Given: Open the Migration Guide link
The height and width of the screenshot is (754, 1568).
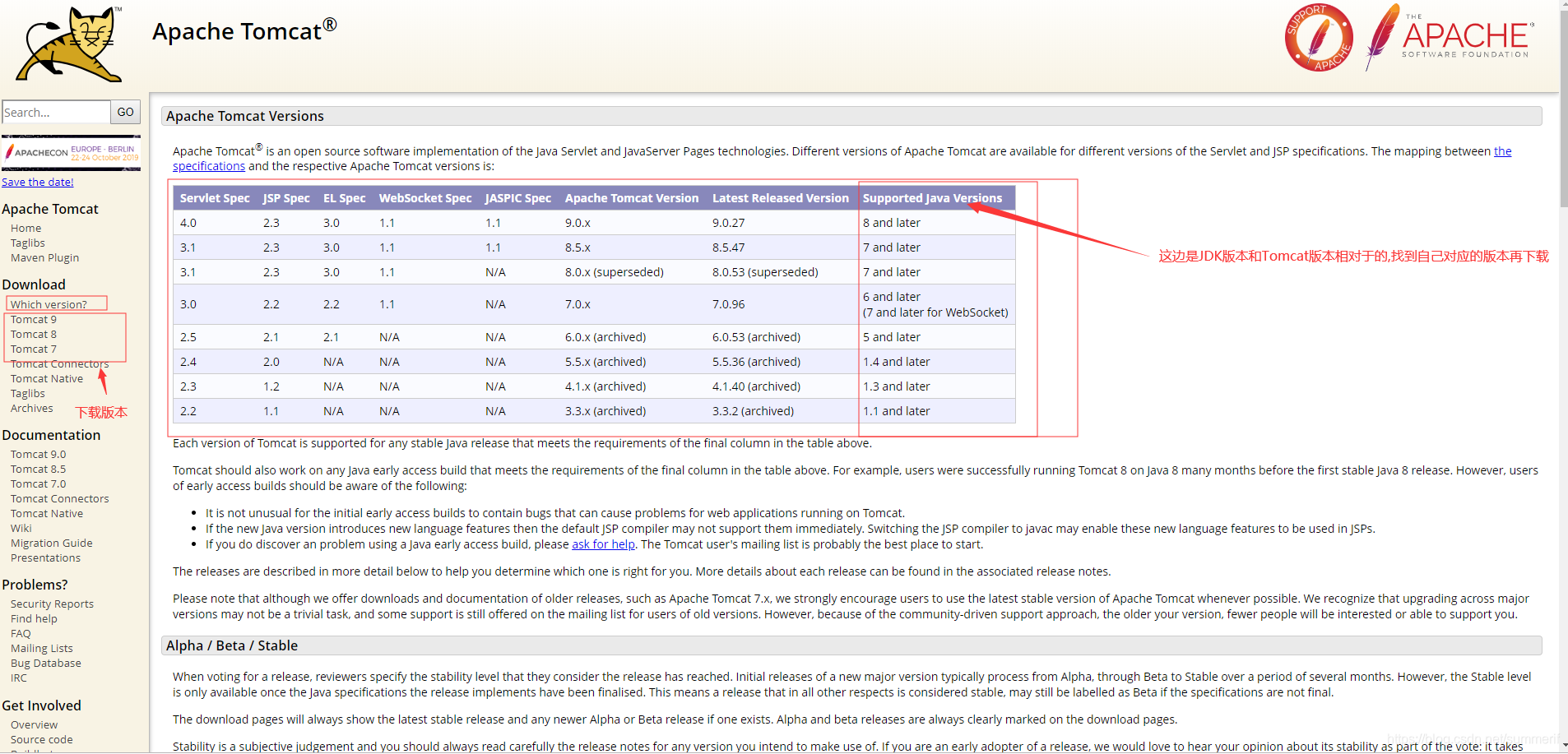Looking at the screenshot, I should click(52, 544).
